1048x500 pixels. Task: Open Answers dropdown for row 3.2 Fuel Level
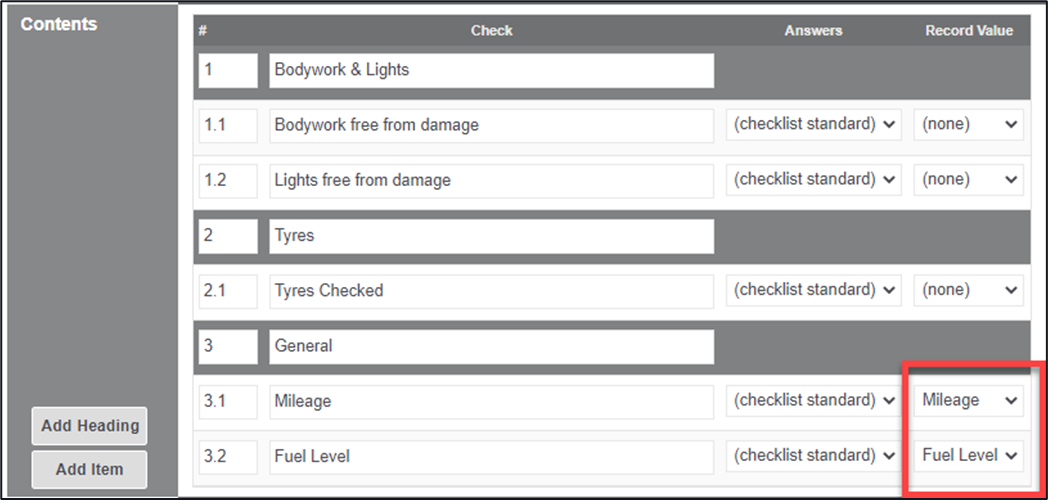[x=814, y=456]
